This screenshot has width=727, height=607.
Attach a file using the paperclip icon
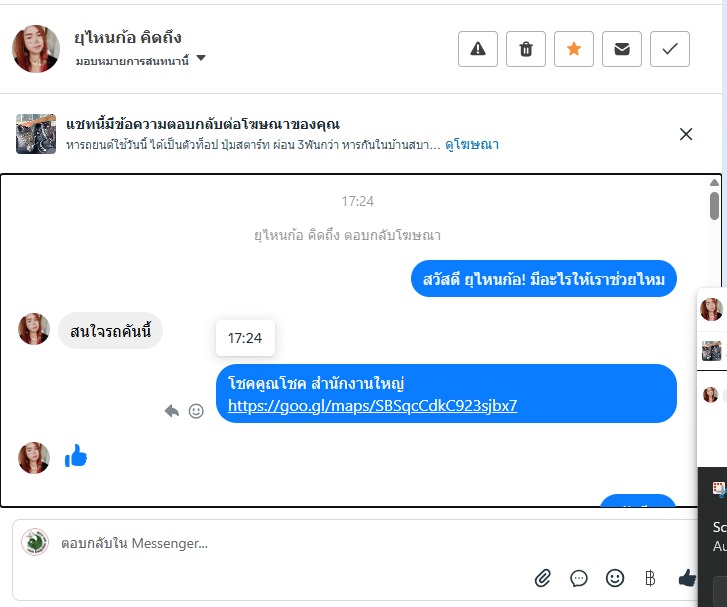pos(543,578)
